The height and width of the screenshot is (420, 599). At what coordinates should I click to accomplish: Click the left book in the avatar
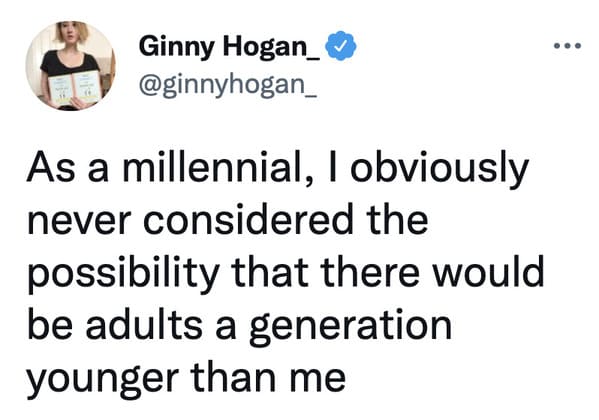point(60,90)
